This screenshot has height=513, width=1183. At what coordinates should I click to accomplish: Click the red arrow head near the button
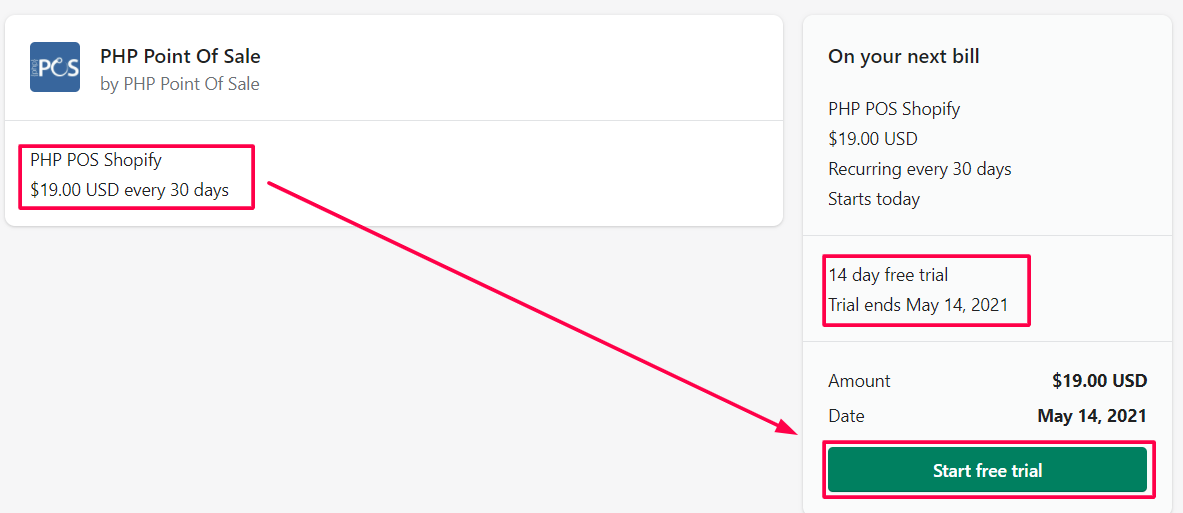click(789, 427)
